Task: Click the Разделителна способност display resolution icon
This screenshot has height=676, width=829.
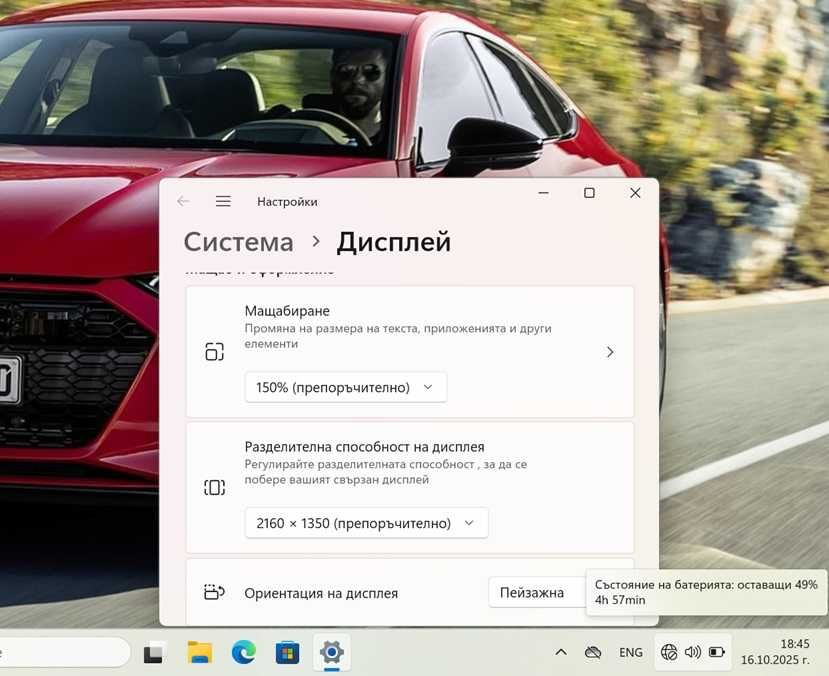Action: click(214, 487)
